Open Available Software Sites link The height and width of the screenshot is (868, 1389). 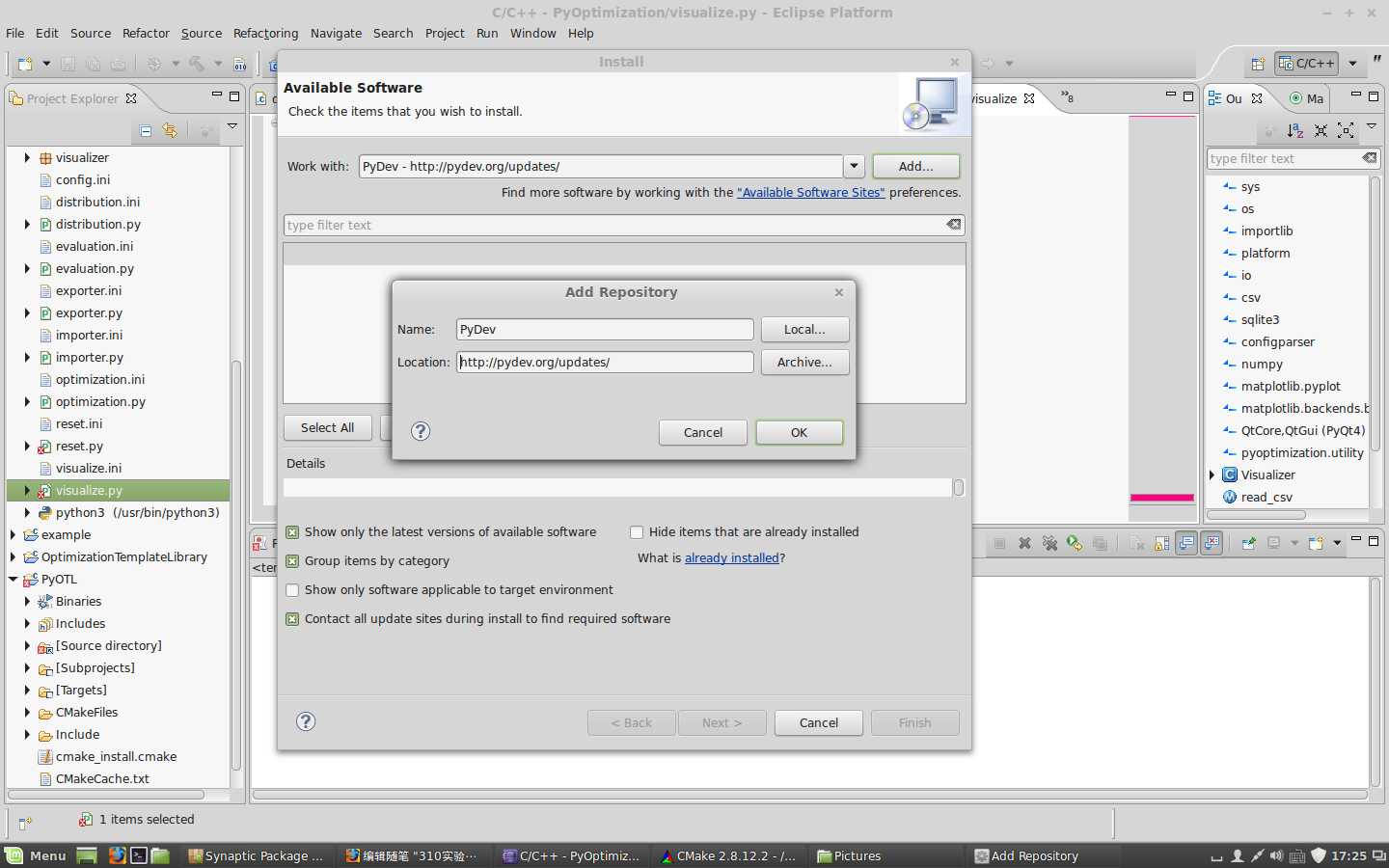(x=810, y=192)
